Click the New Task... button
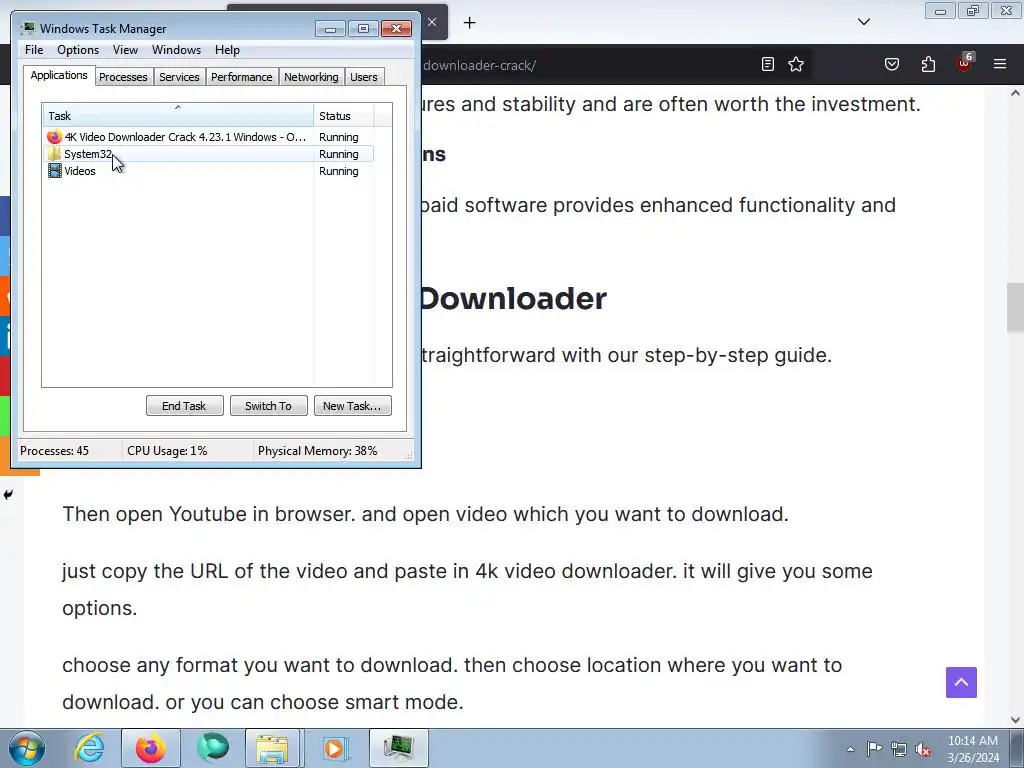This screenshot has height=768, width=1024. click(352, 406)
